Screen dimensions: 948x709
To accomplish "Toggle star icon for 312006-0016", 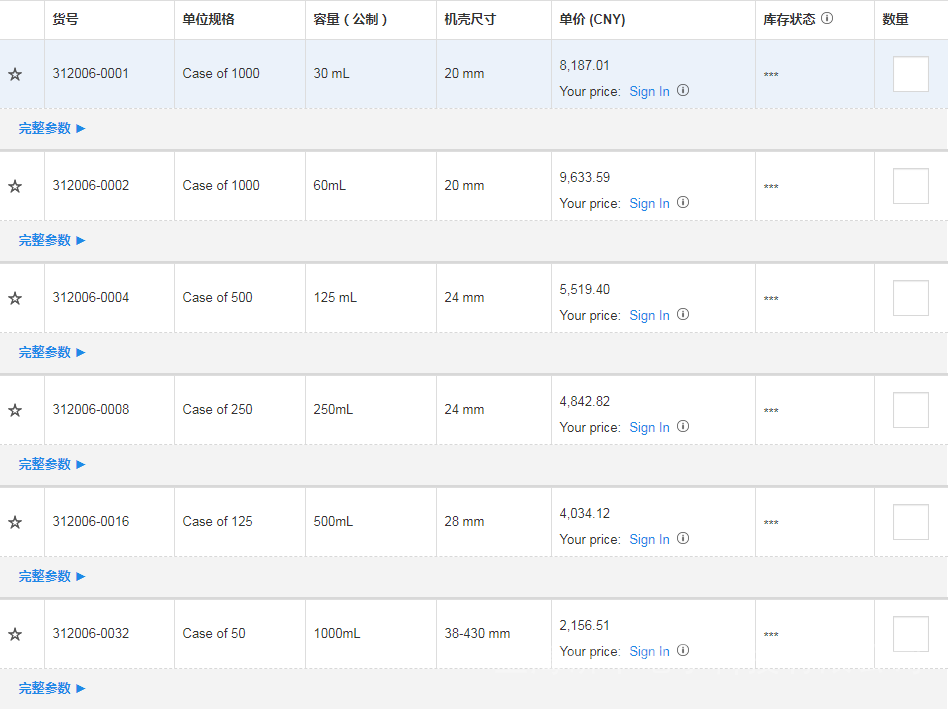I will click(x=15, y=522).
